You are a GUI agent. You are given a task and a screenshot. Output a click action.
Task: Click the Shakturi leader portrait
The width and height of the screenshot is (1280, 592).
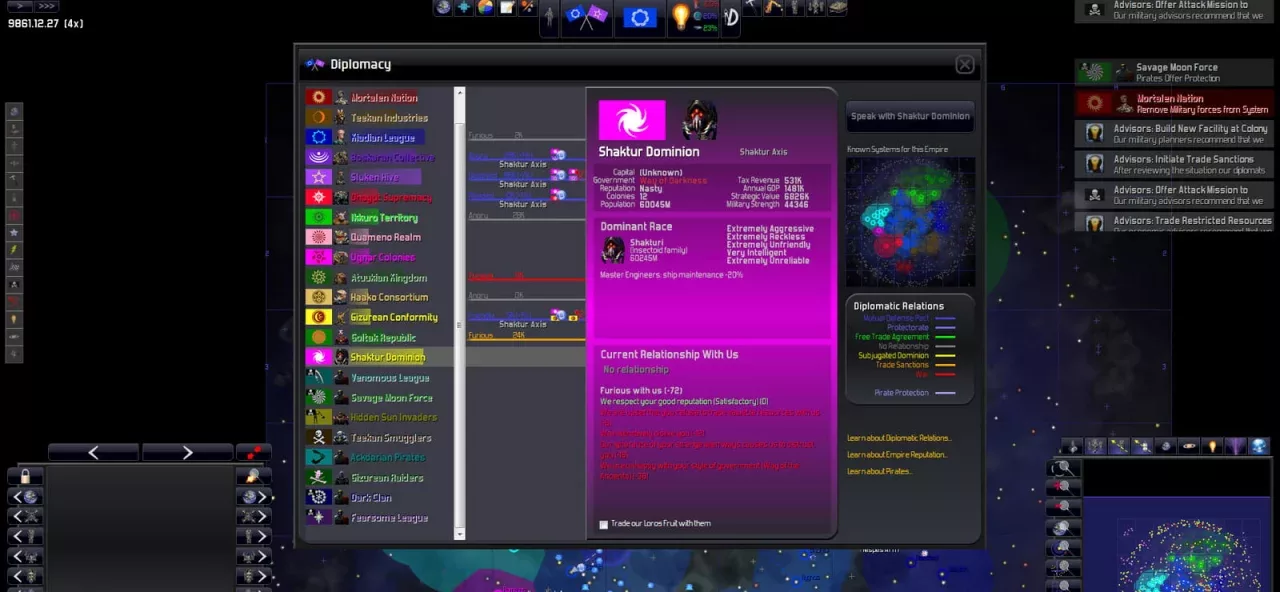click(699, 120)
